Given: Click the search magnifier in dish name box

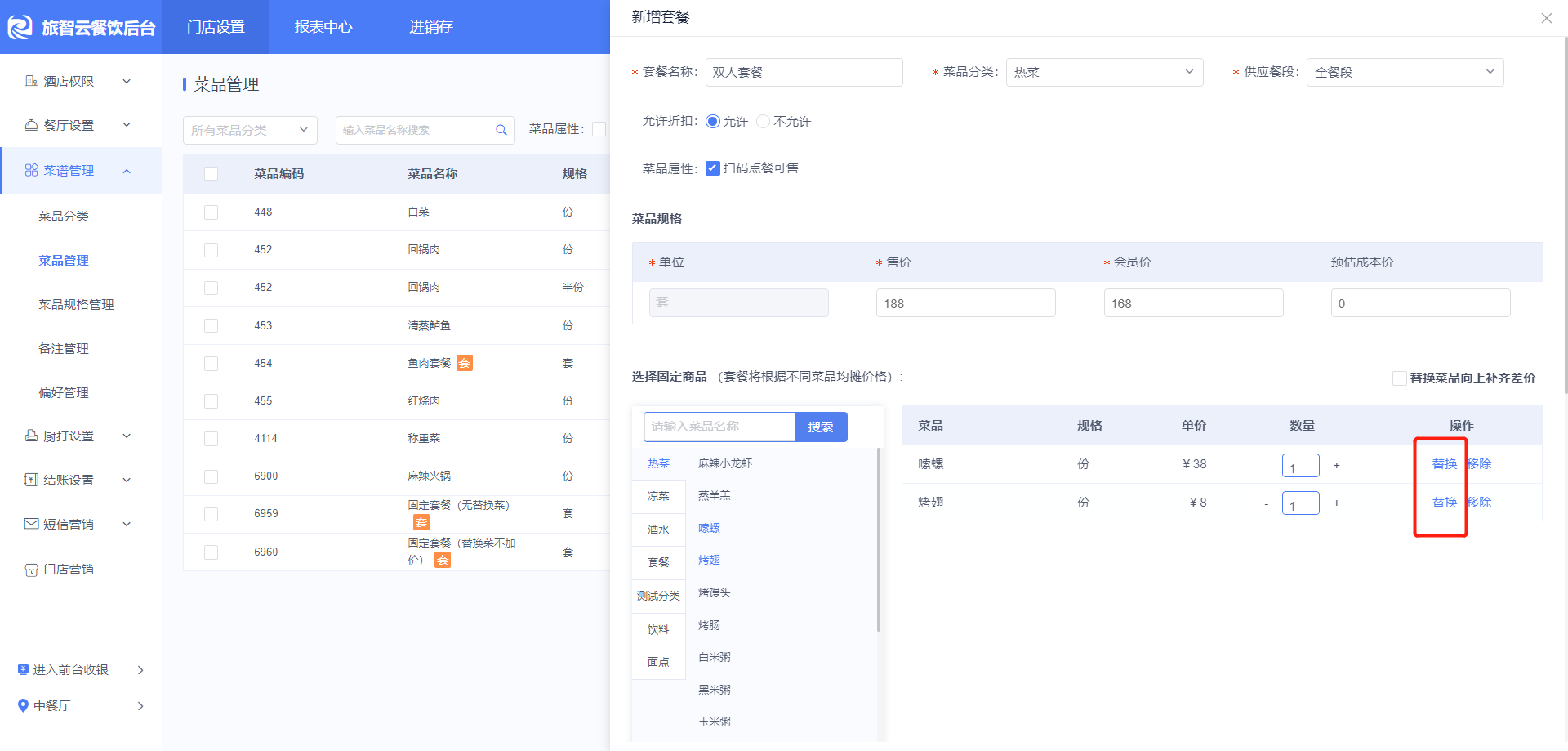Looking at the screenshot, I should tap(501, 130).
